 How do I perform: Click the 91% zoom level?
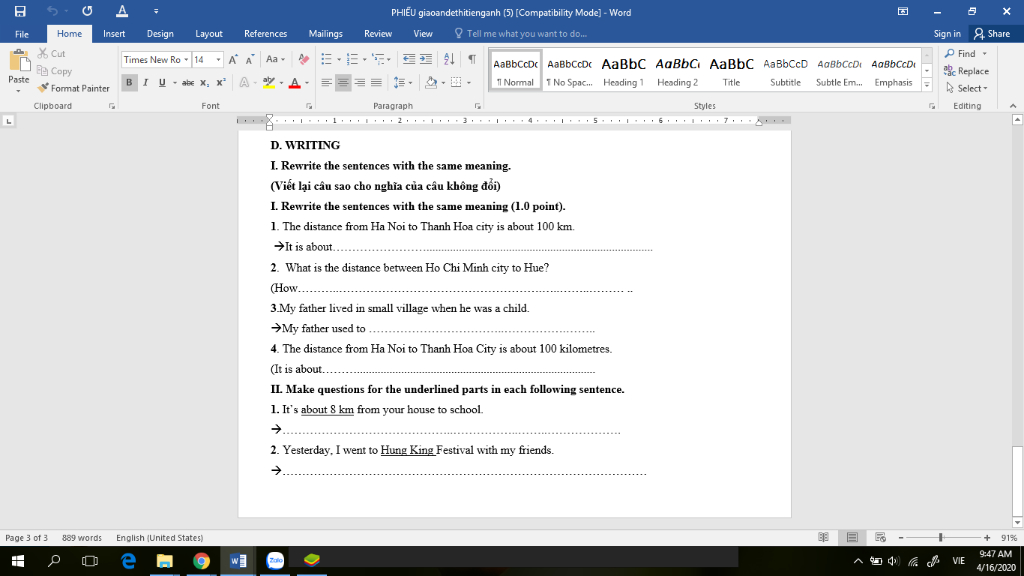(x=1009, y=537)
